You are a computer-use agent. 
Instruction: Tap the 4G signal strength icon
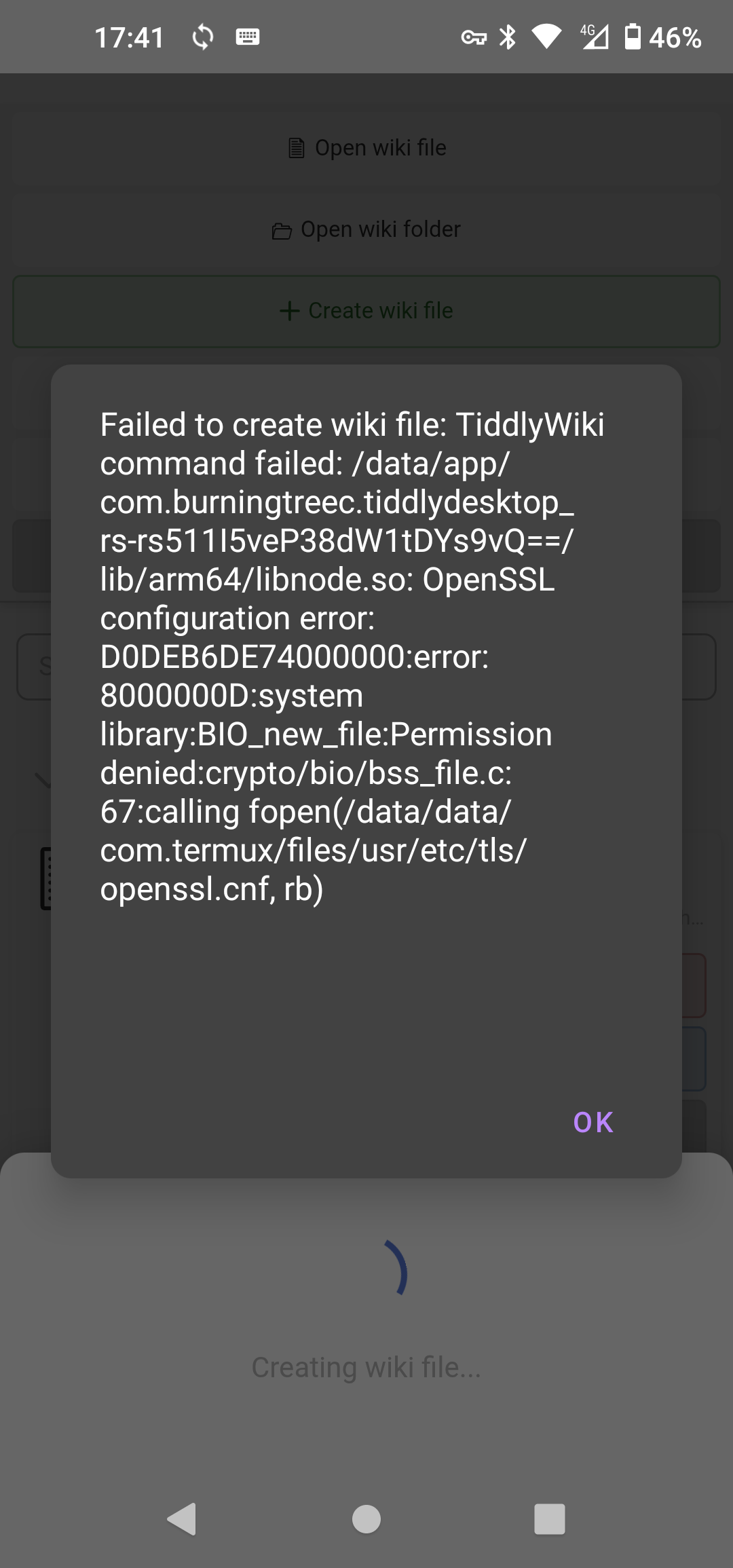[594, 37]
